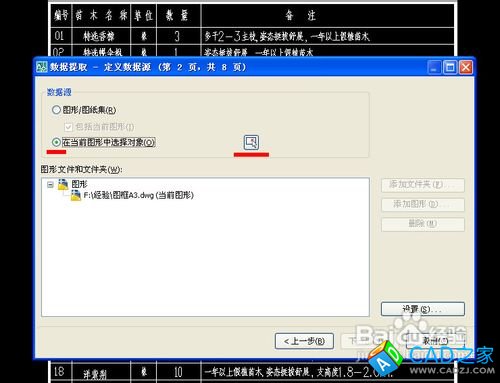Click the 特选香樟 cell in the drawing table
Screen dimensions: 500x383
point(101,36)
